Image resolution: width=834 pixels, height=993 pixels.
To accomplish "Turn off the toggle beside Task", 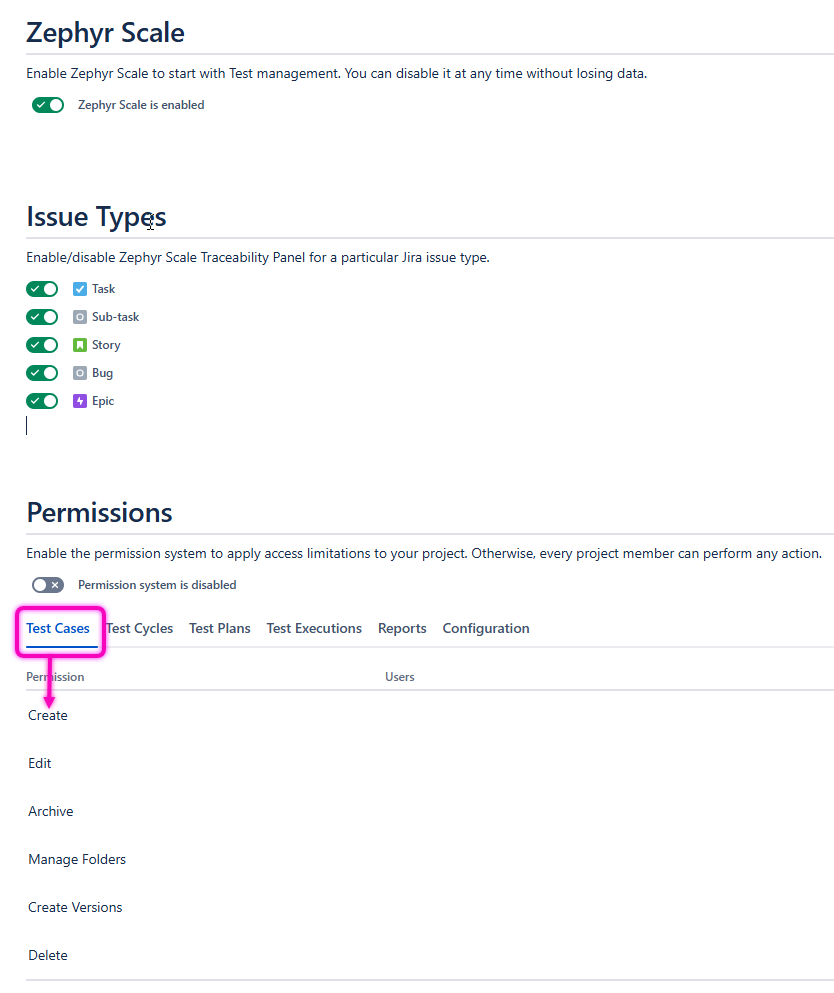I will 42,289.
